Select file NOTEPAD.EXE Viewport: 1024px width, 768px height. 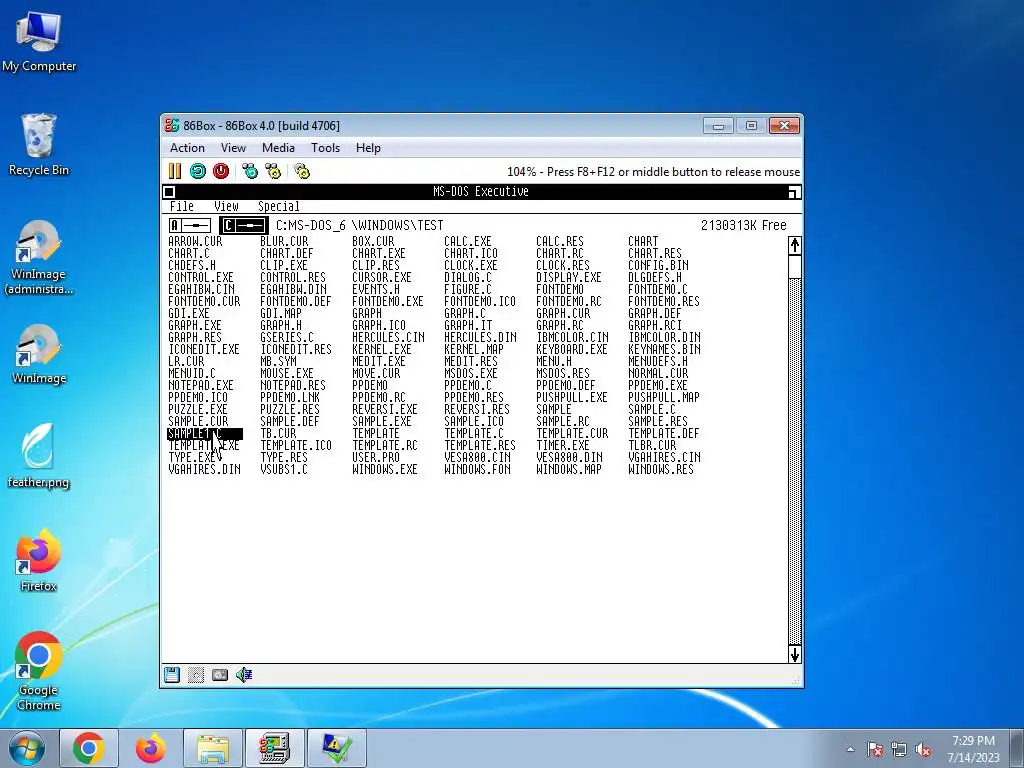(x=200, y=385)
